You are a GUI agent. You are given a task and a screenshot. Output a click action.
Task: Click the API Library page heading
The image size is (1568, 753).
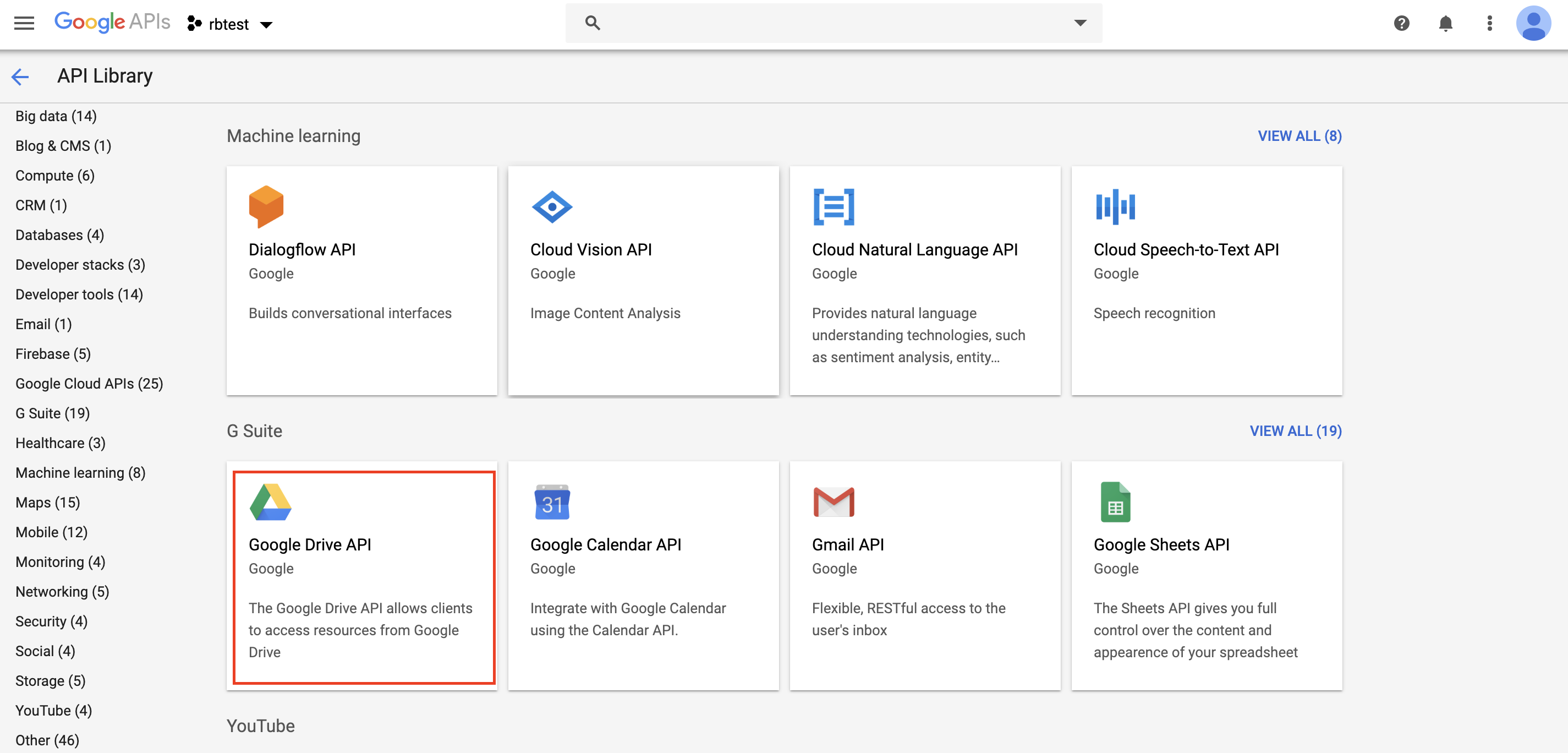tap(105, 76)
